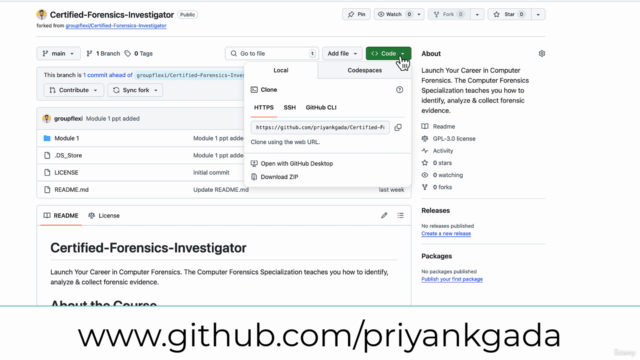Click the groupflexi avatar in the commit row
The image size is (640, 360).
[47, 119]
